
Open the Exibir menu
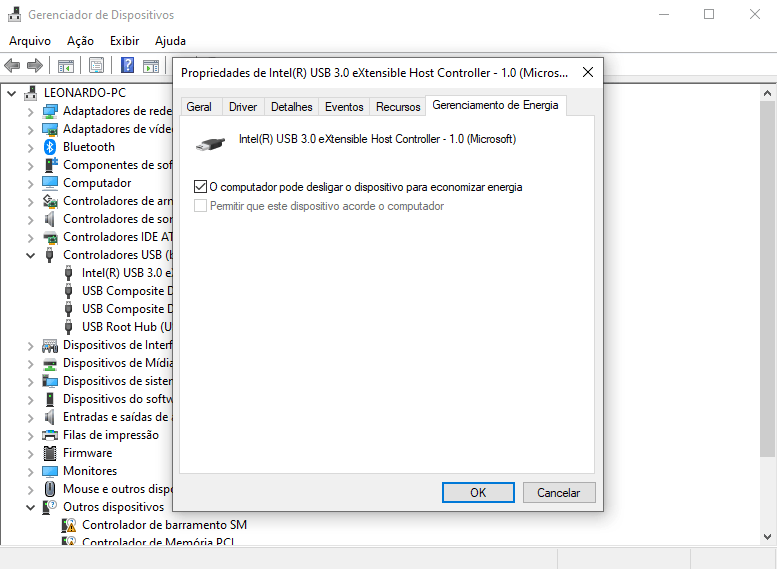coord(124,41)
